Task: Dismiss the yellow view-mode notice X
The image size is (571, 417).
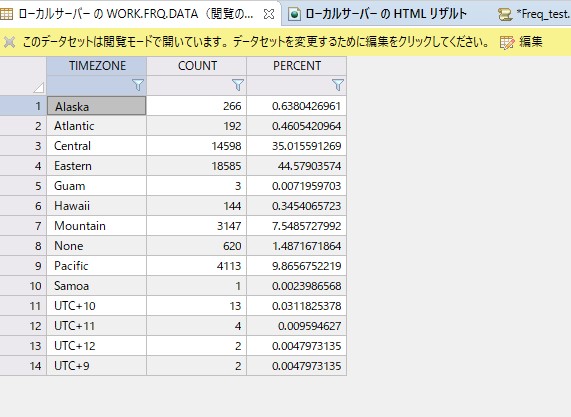Action: (9, 42)
